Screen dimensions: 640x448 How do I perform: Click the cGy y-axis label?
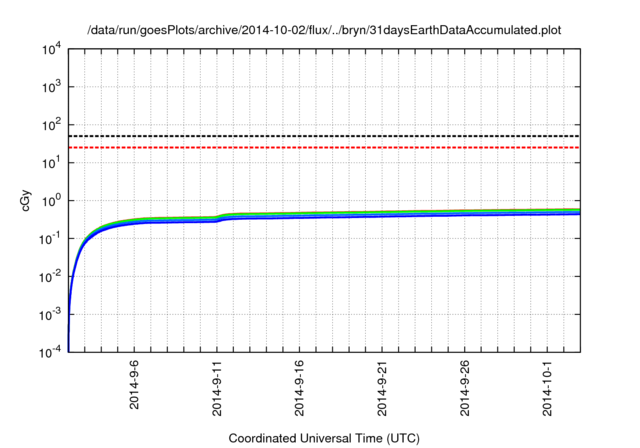[x=25, y=201]
